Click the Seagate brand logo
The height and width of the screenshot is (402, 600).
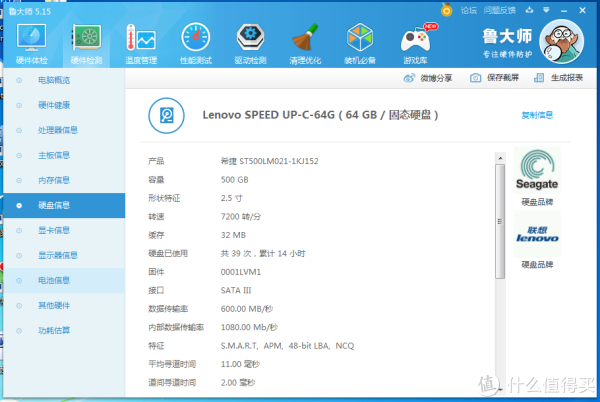point(537,170)
